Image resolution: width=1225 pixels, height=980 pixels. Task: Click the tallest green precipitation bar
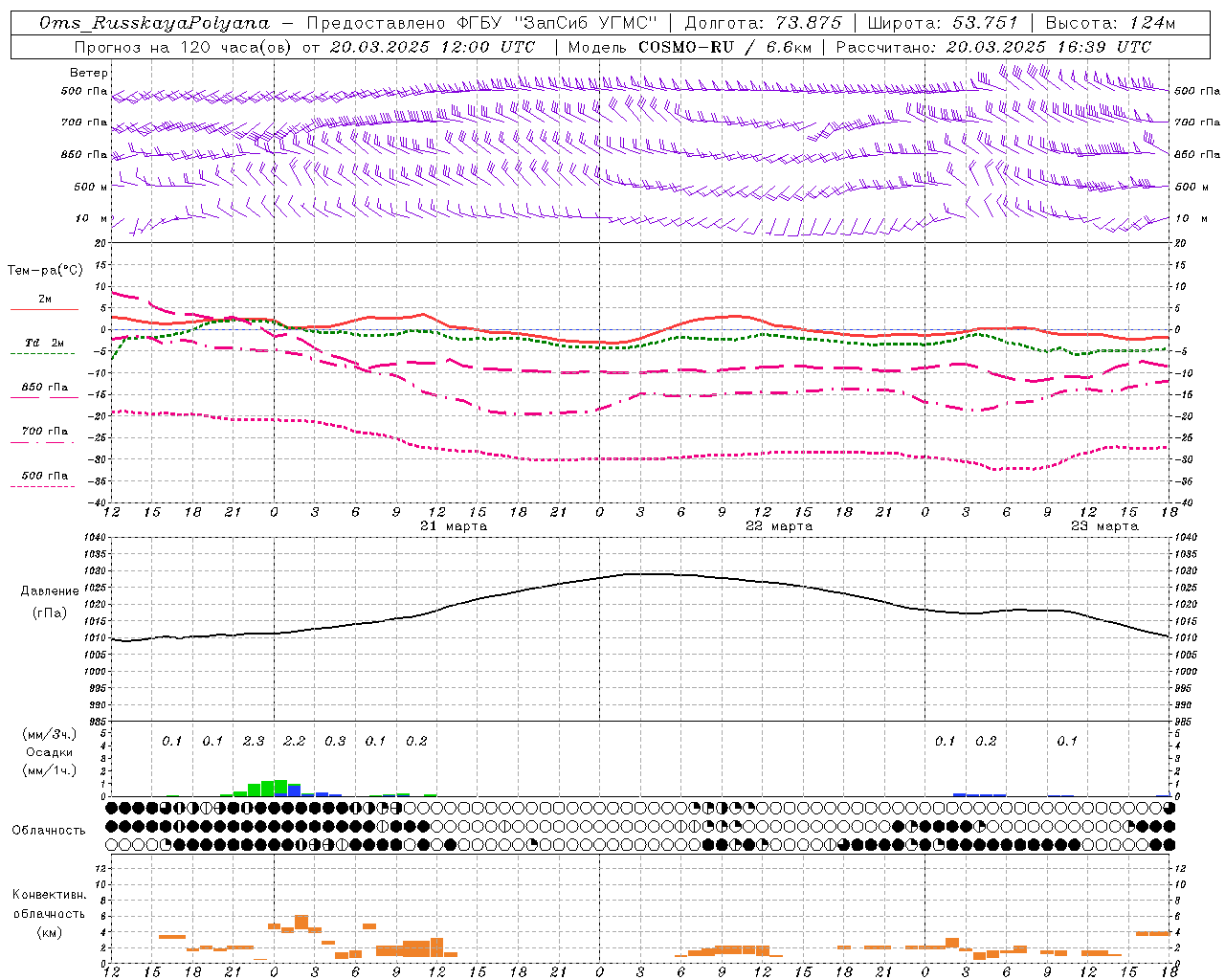[x=280, y=788]
